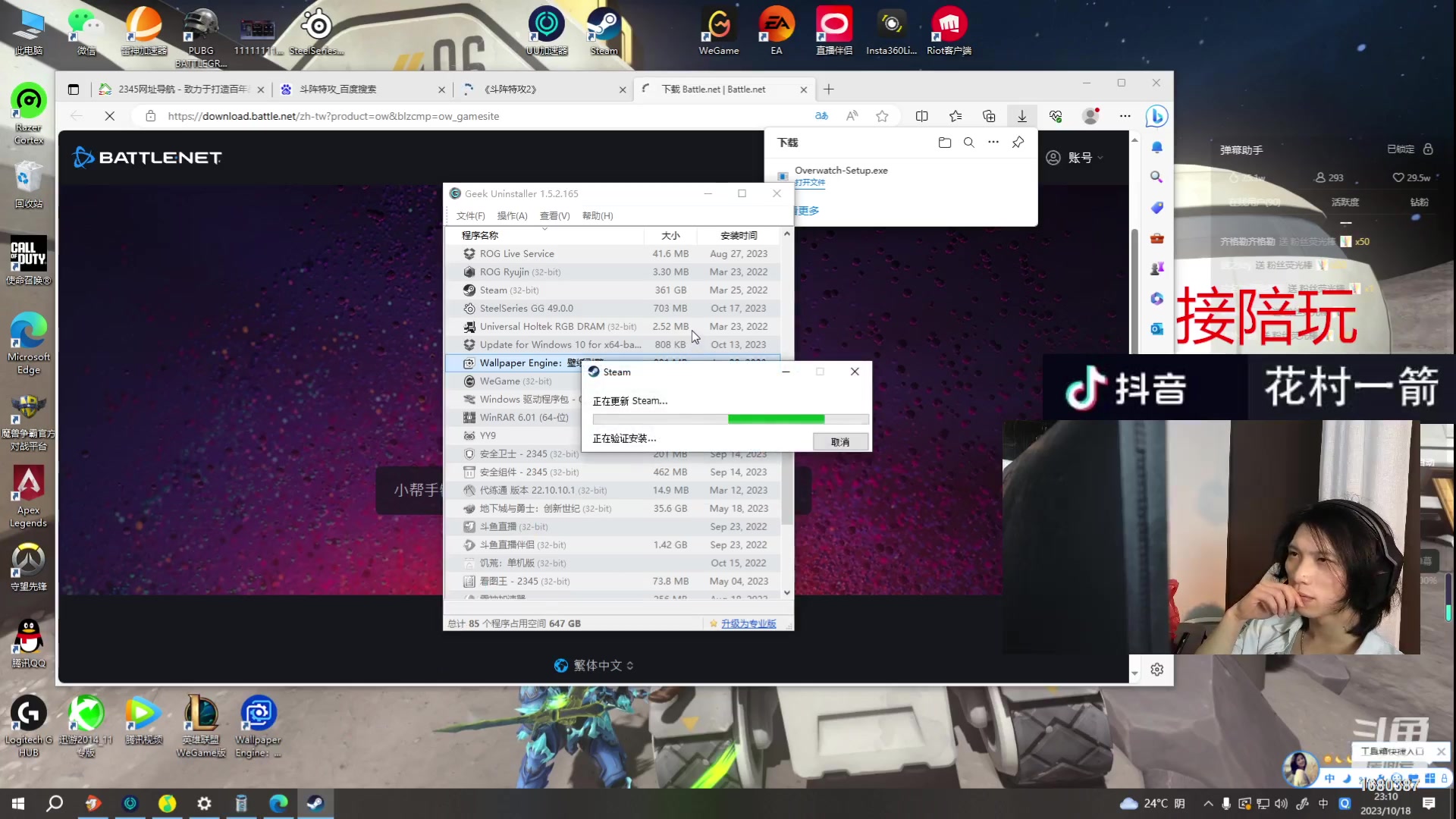This screenshot has width=1456, height=819.
Task: Open Tencent QQ desktop icon
Action: [x=29, y=643]
